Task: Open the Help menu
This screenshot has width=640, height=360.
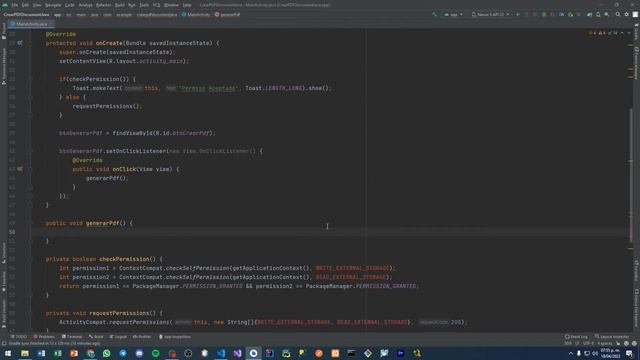Action: (187, 5)
